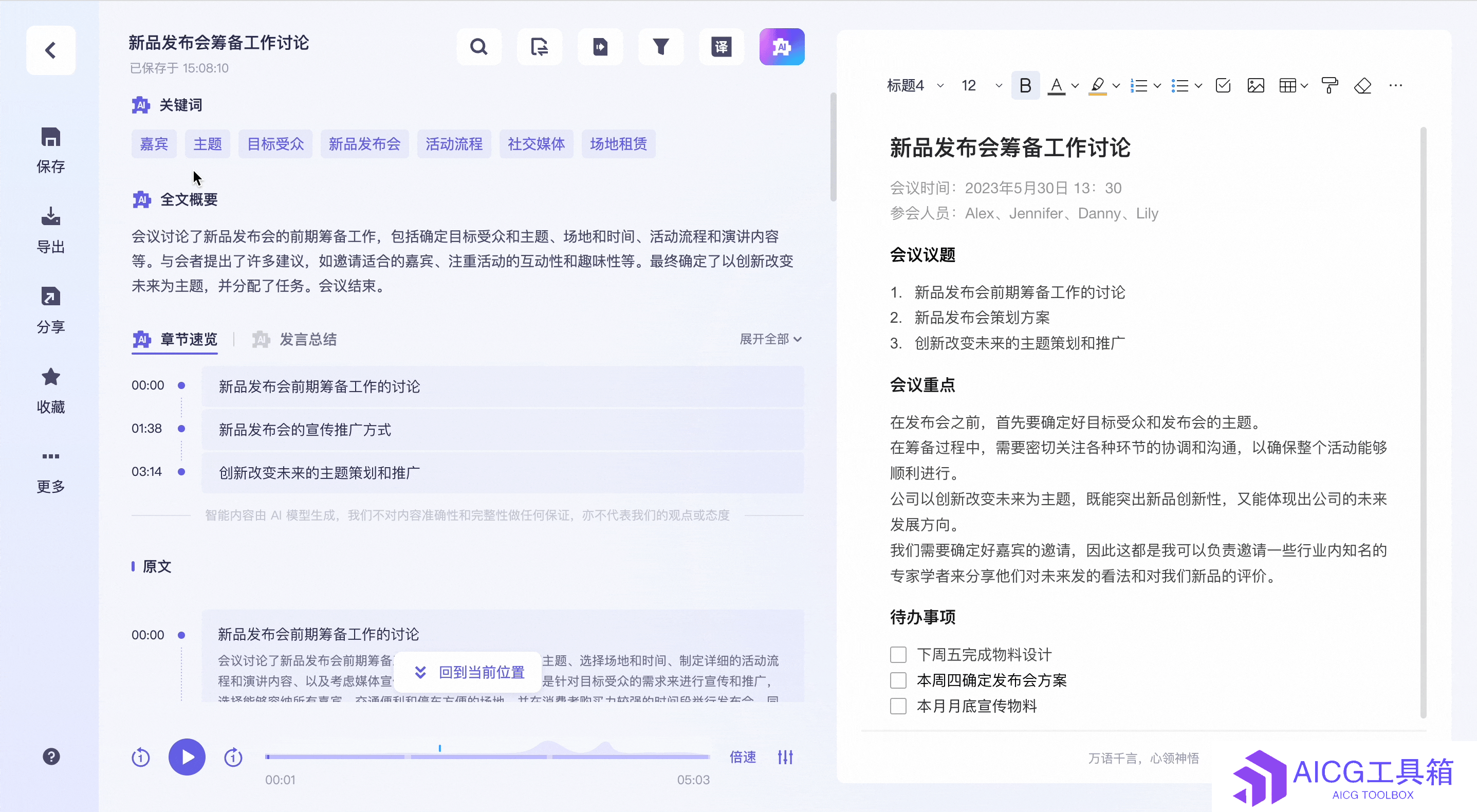Expand all chapters with 展开全部
The image size is (1477, 812).
770,339
